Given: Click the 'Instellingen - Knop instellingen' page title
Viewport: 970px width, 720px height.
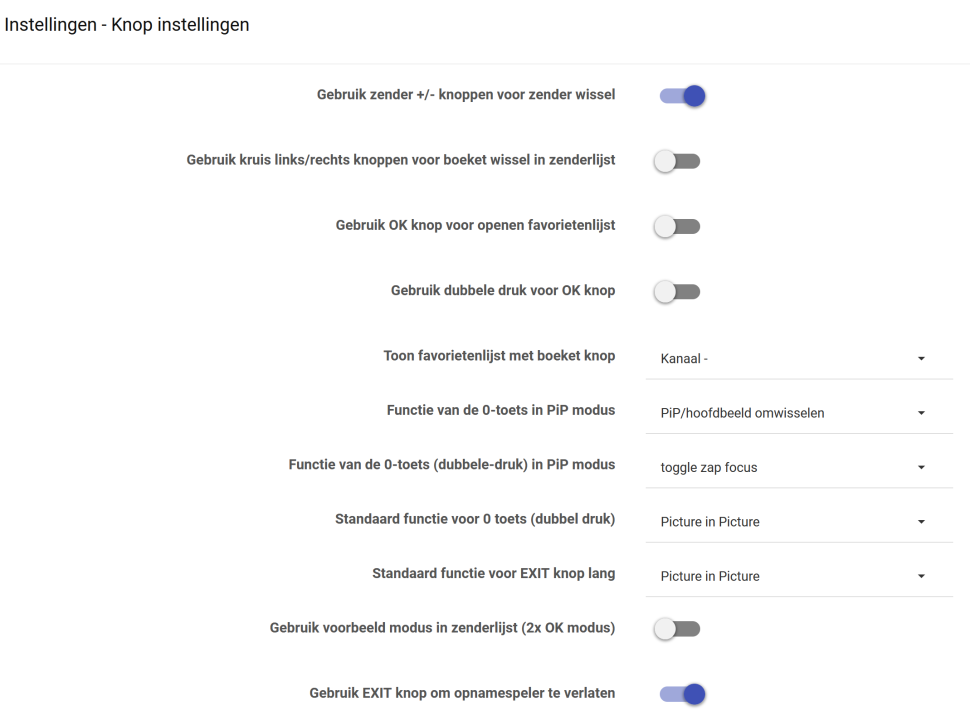Looking at the screenshot, I should click(x=127, y=25).
